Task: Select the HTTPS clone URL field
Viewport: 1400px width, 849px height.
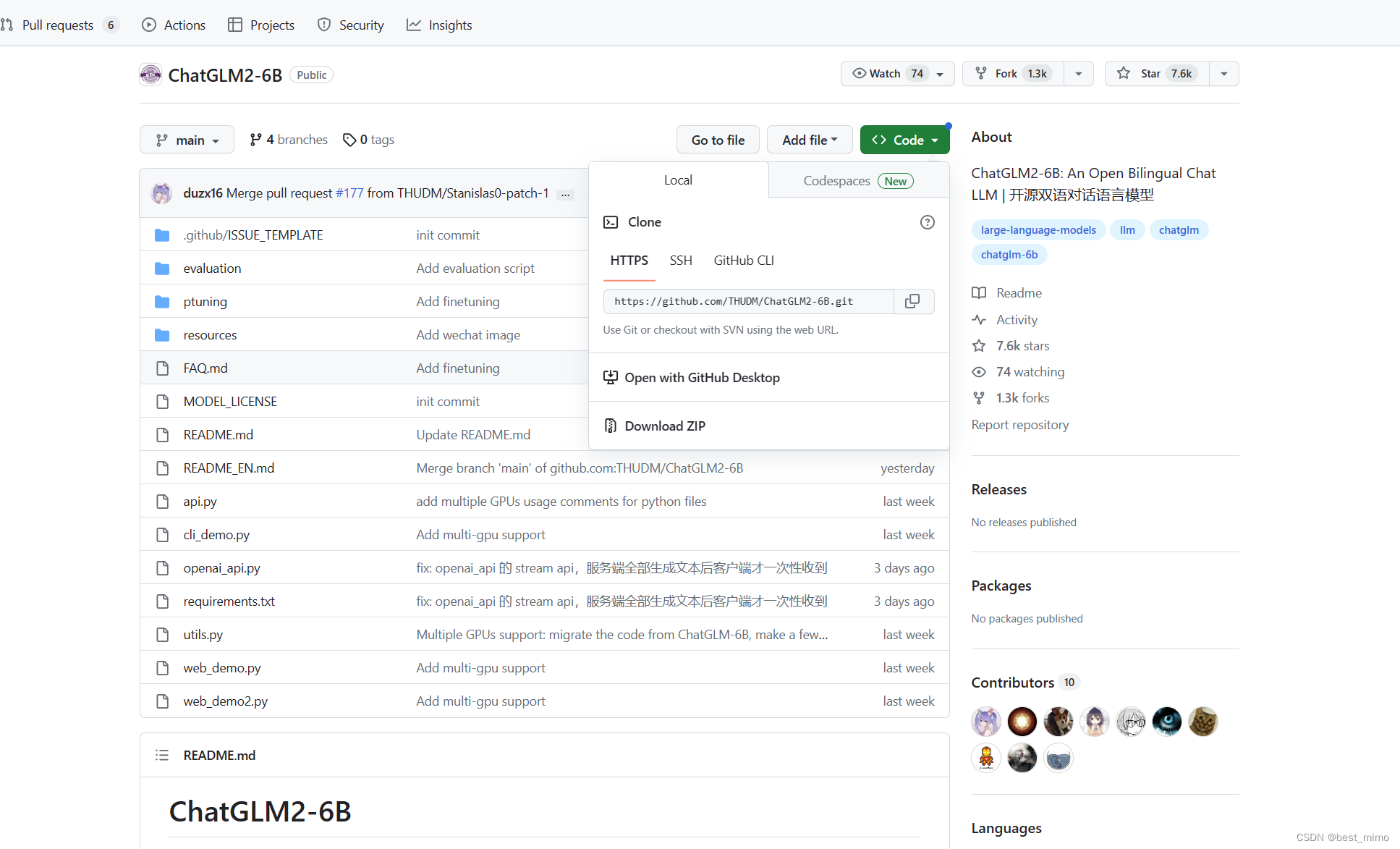Action: coord(749,302)
